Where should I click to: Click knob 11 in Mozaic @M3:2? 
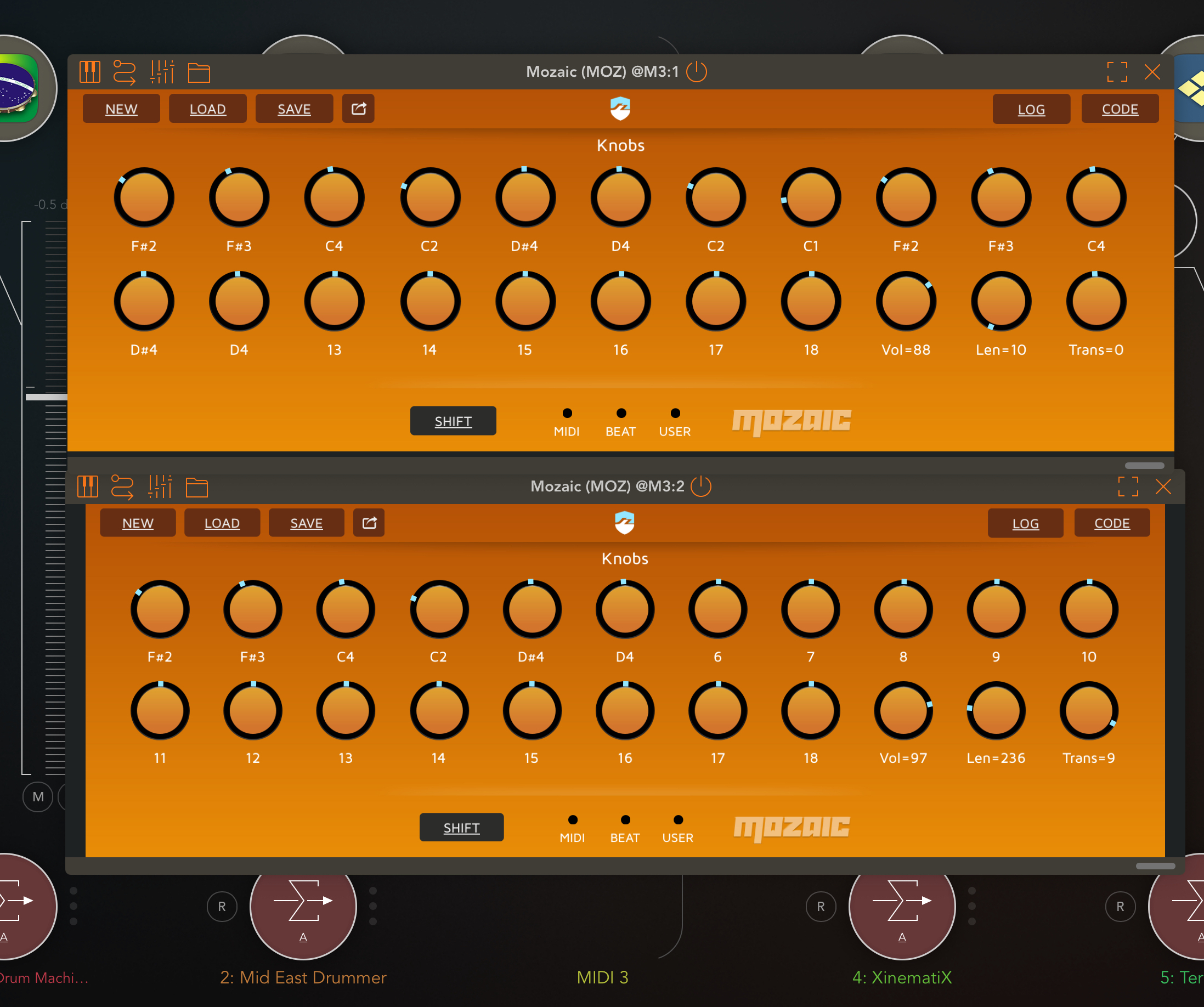[x=160, y=711]
